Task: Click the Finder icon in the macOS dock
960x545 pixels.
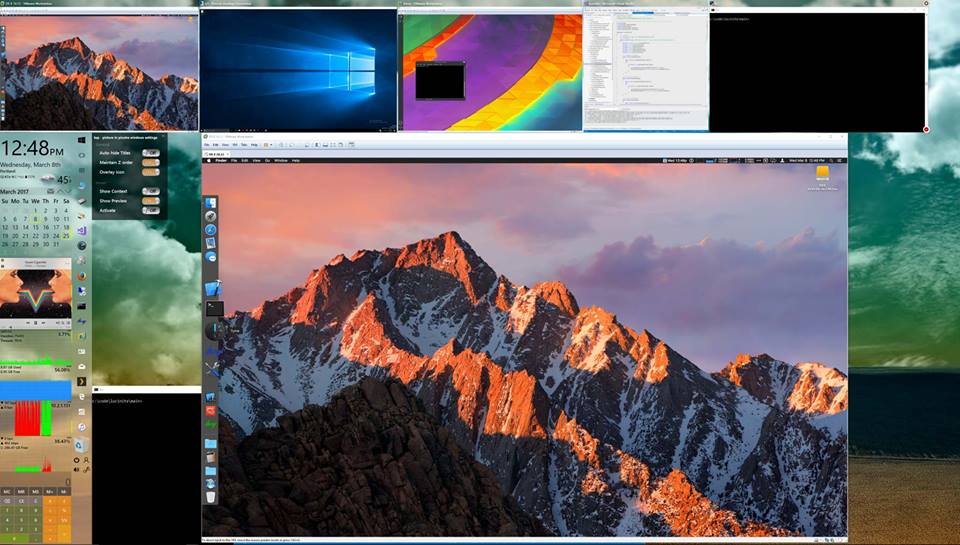Action: pyautogui.click(x=211, y=203)
